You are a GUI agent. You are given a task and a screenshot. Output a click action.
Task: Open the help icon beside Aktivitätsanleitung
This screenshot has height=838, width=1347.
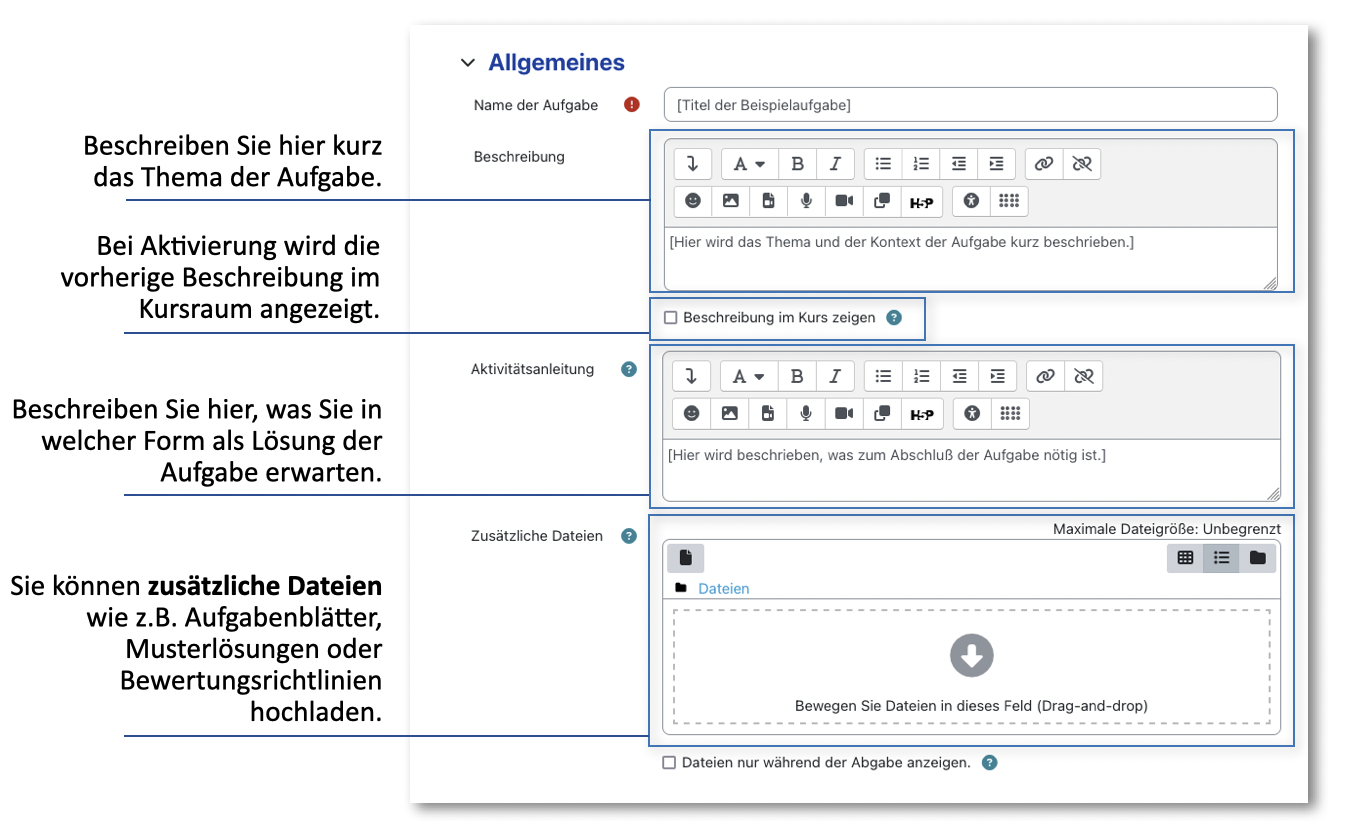[629, 369]
